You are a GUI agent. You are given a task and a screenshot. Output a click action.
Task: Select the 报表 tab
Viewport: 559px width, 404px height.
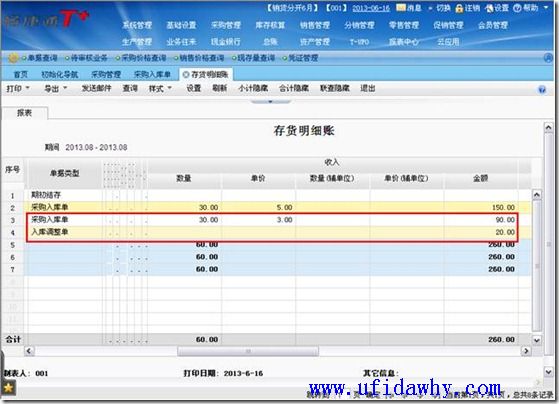pos(25,113)
